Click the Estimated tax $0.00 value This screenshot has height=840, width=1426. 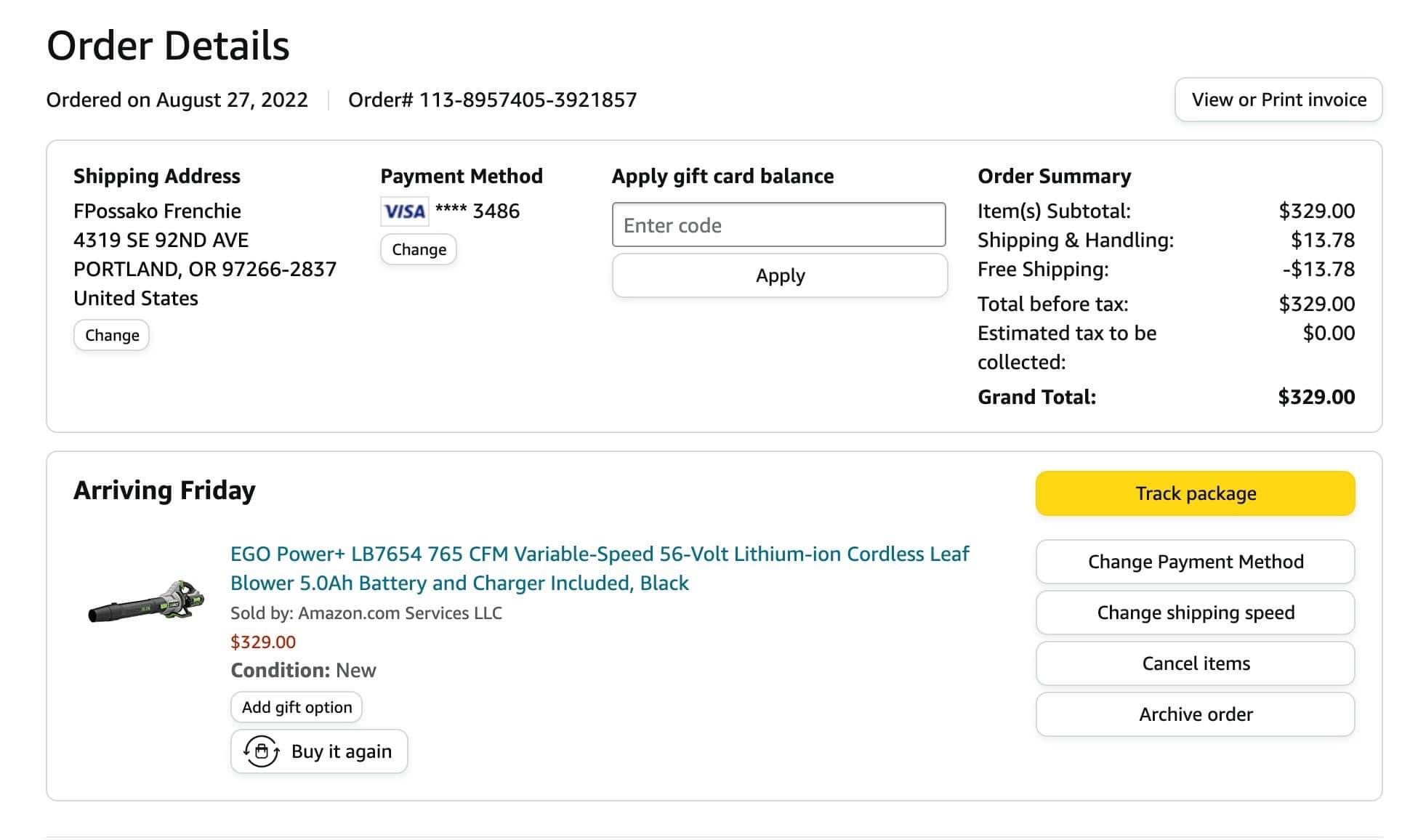pos(1329,333)
